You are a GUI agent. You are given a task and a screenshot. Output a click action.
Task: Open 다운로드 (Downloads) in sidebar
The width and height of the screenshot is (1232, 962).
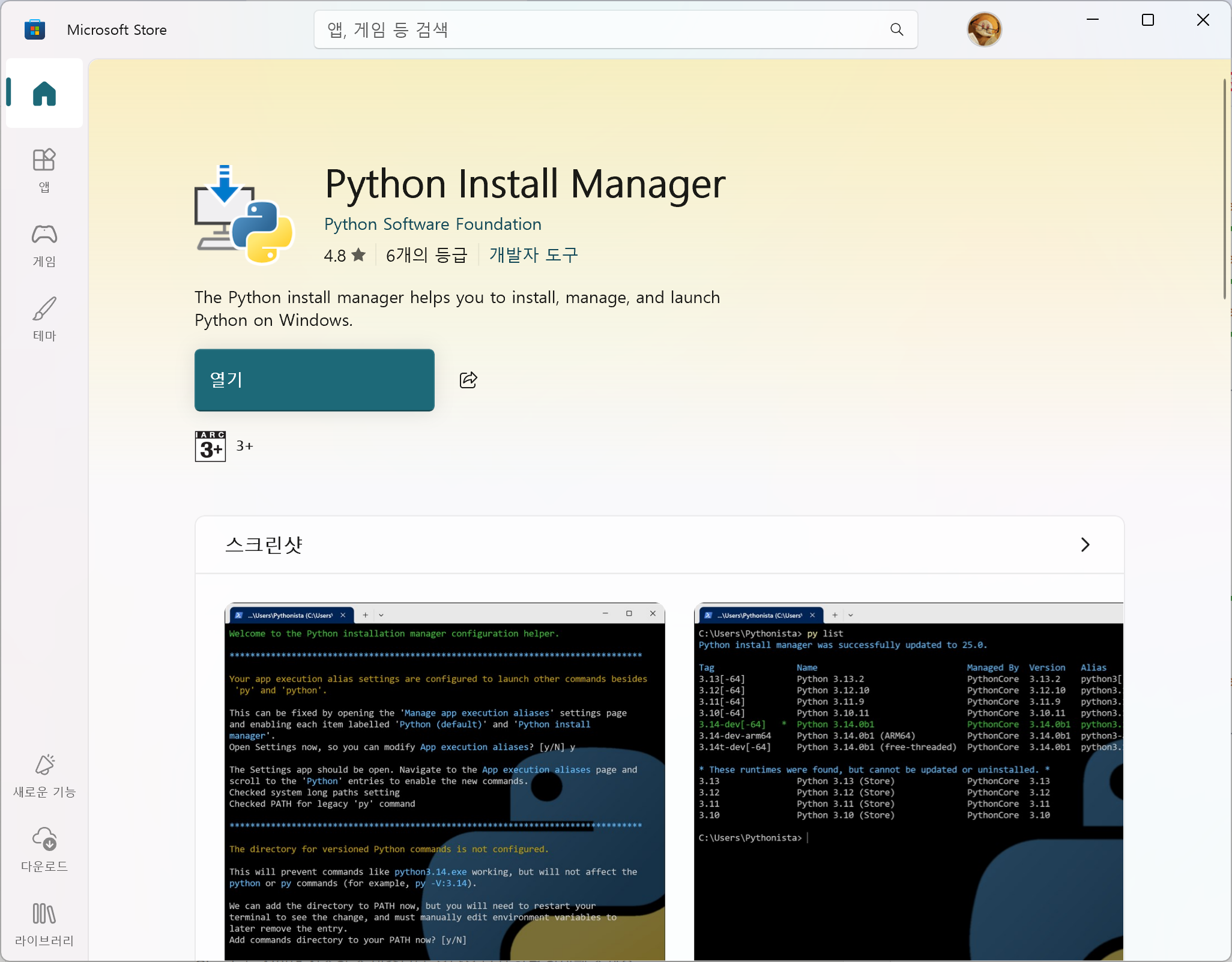coord(44,850)
